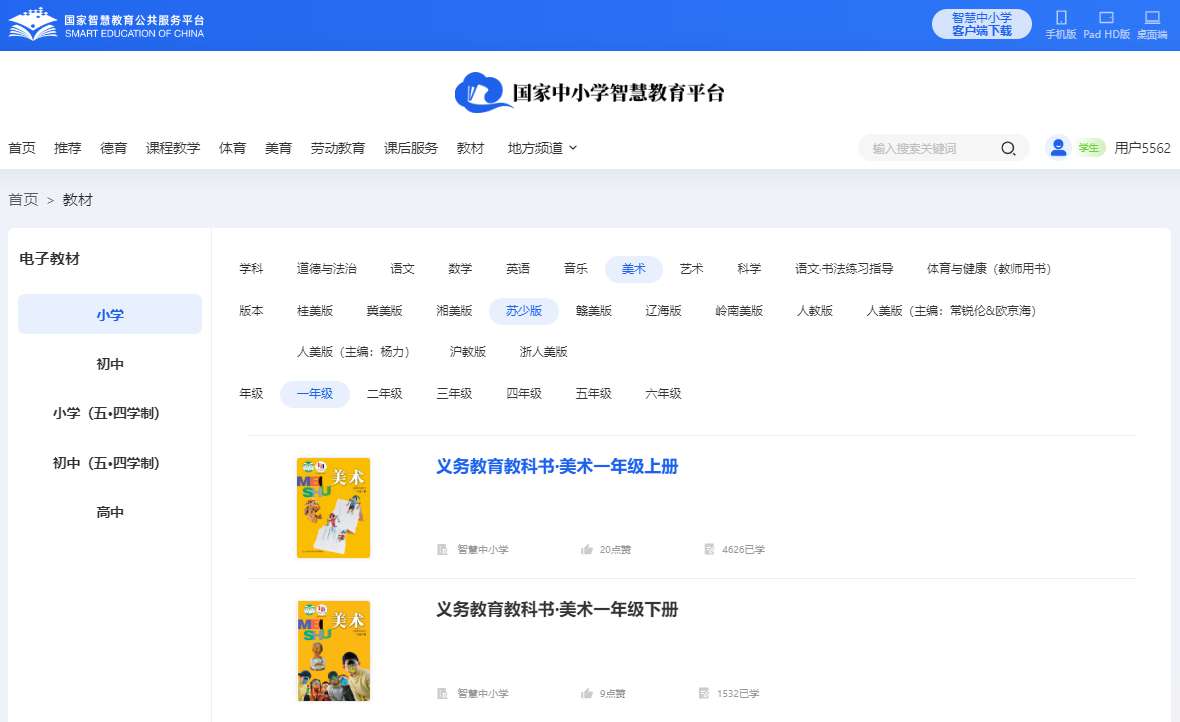Filter subject by 英语
Screen dimensions: 1180x722
click(x=518, y=269)
